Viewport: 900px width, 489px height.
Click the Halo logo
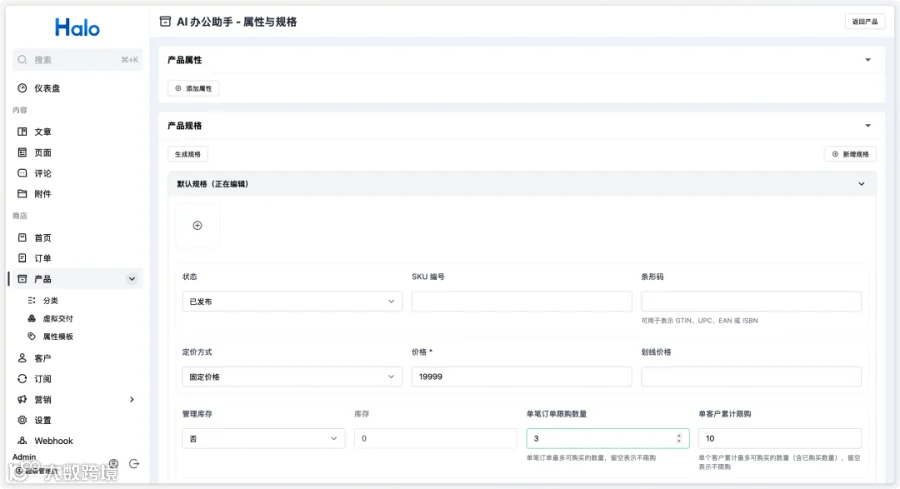click(77, 27)
